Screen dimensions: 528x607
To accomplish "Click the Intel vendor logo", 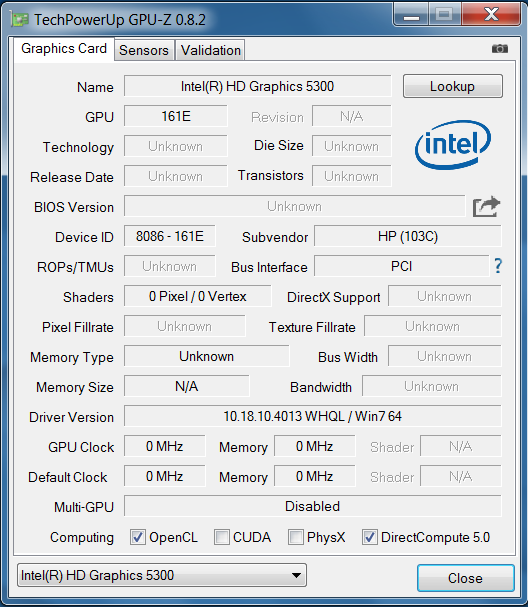I will point(453,145).
